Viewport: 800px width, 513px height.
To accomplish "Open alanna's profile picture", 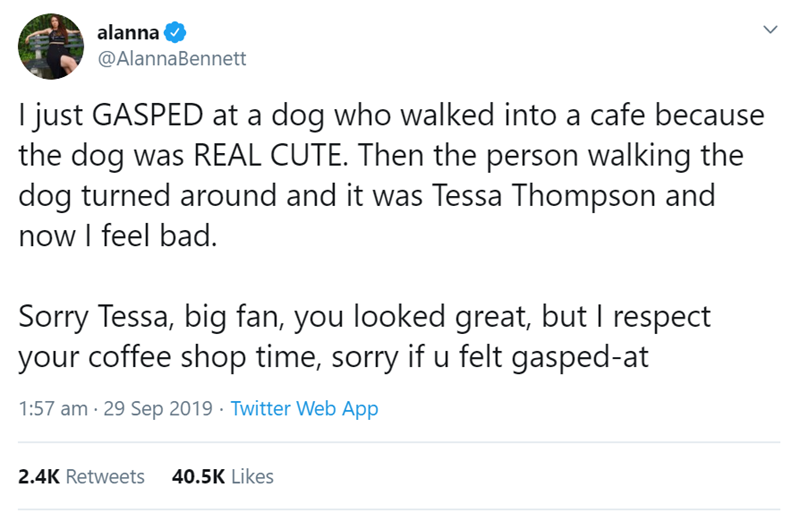I will point(51,45).
